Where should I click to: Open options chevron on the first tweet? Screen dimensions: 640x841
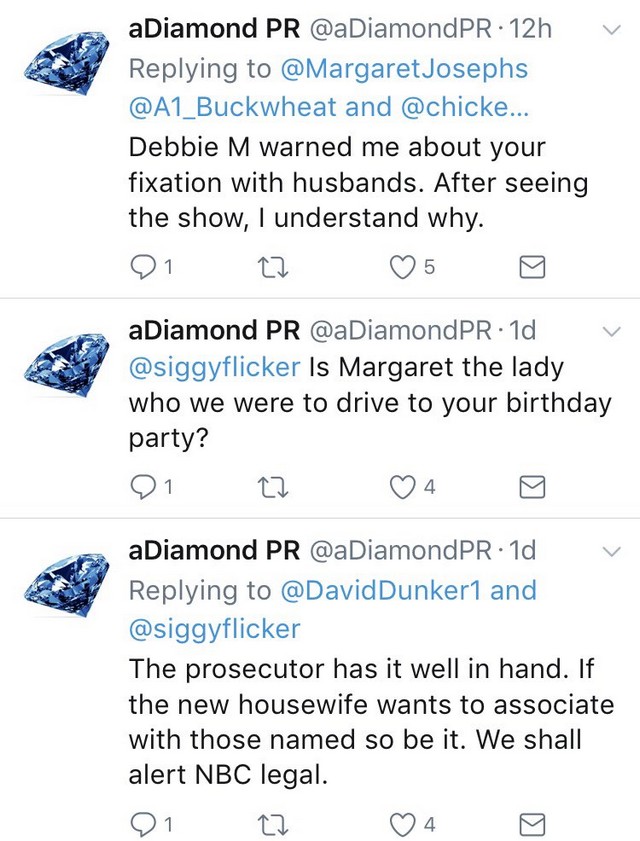click(x=611, y=30)
